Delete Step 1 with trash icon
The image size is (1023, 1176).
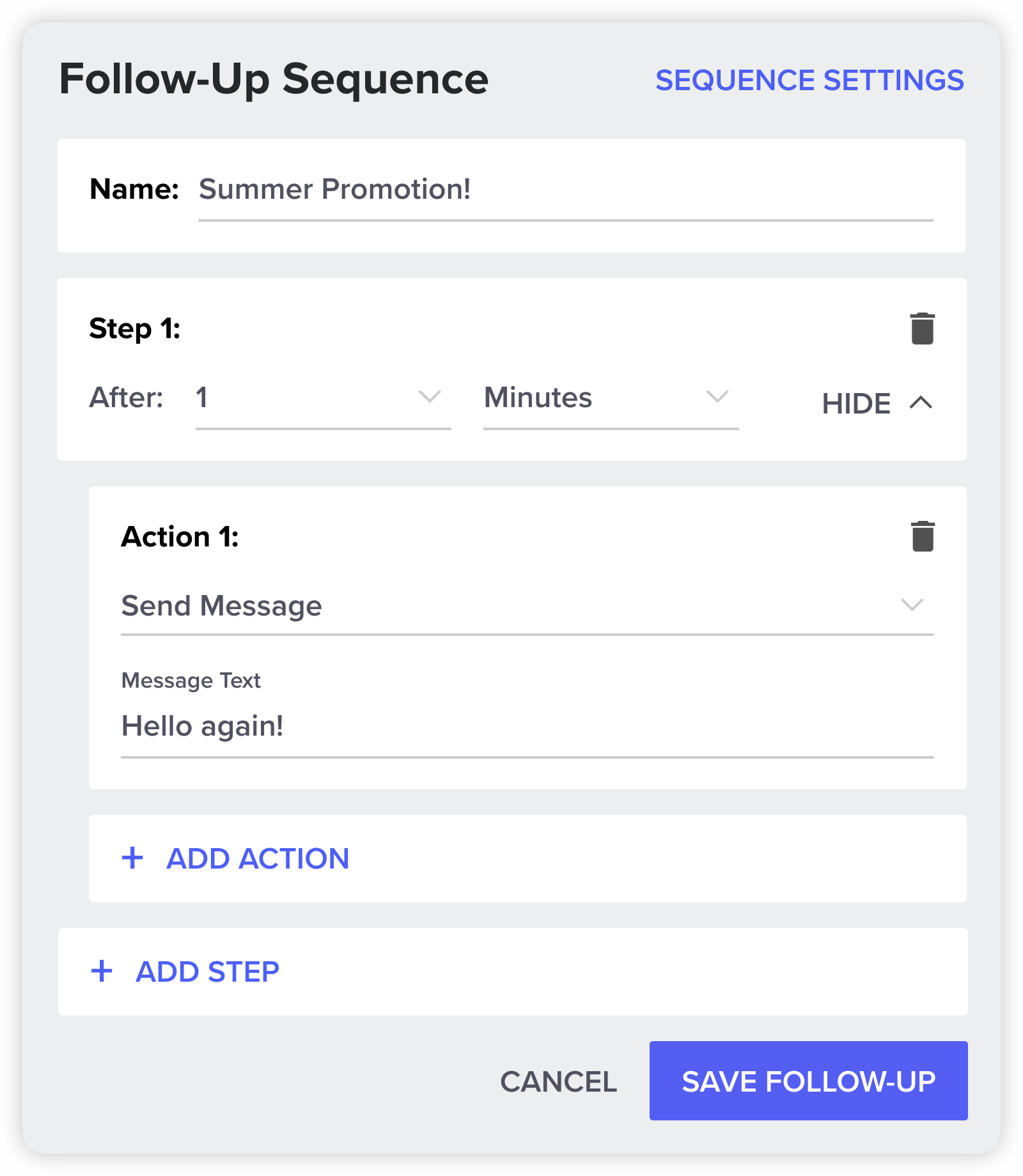pos(922,329)
